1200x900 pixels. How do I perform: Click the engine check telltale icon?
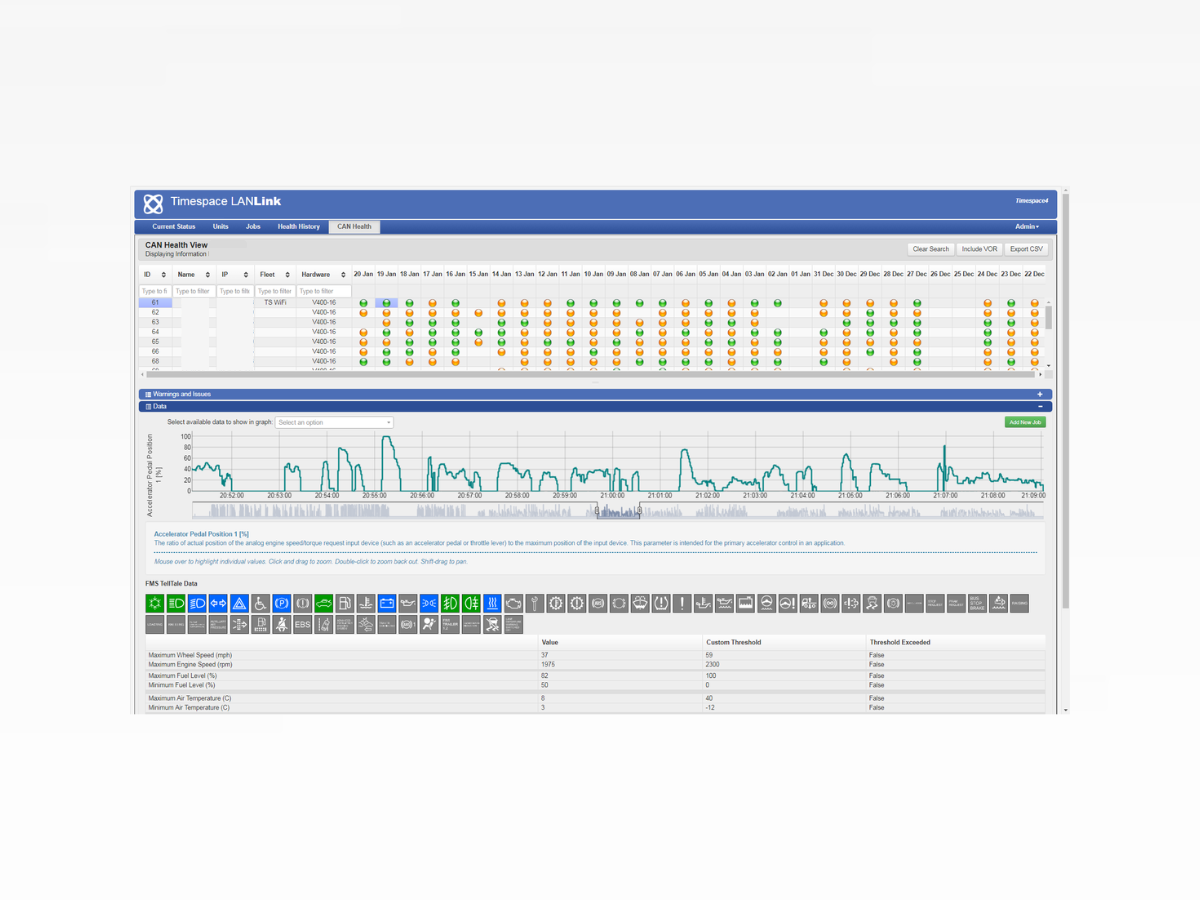pyautogui.click(x=514, y=603)
